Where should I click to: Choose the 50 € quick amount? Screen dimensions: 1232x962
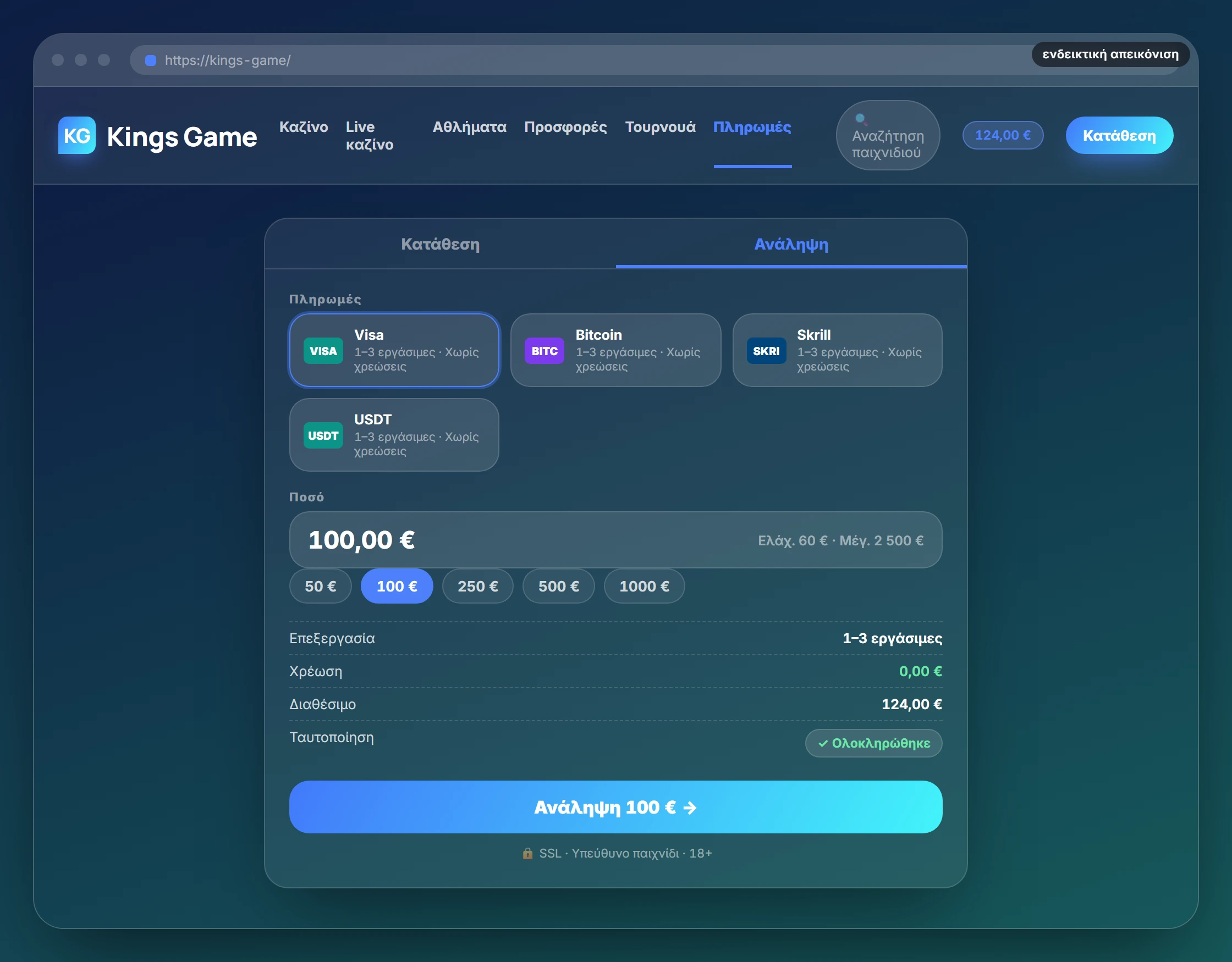(321, 587)
